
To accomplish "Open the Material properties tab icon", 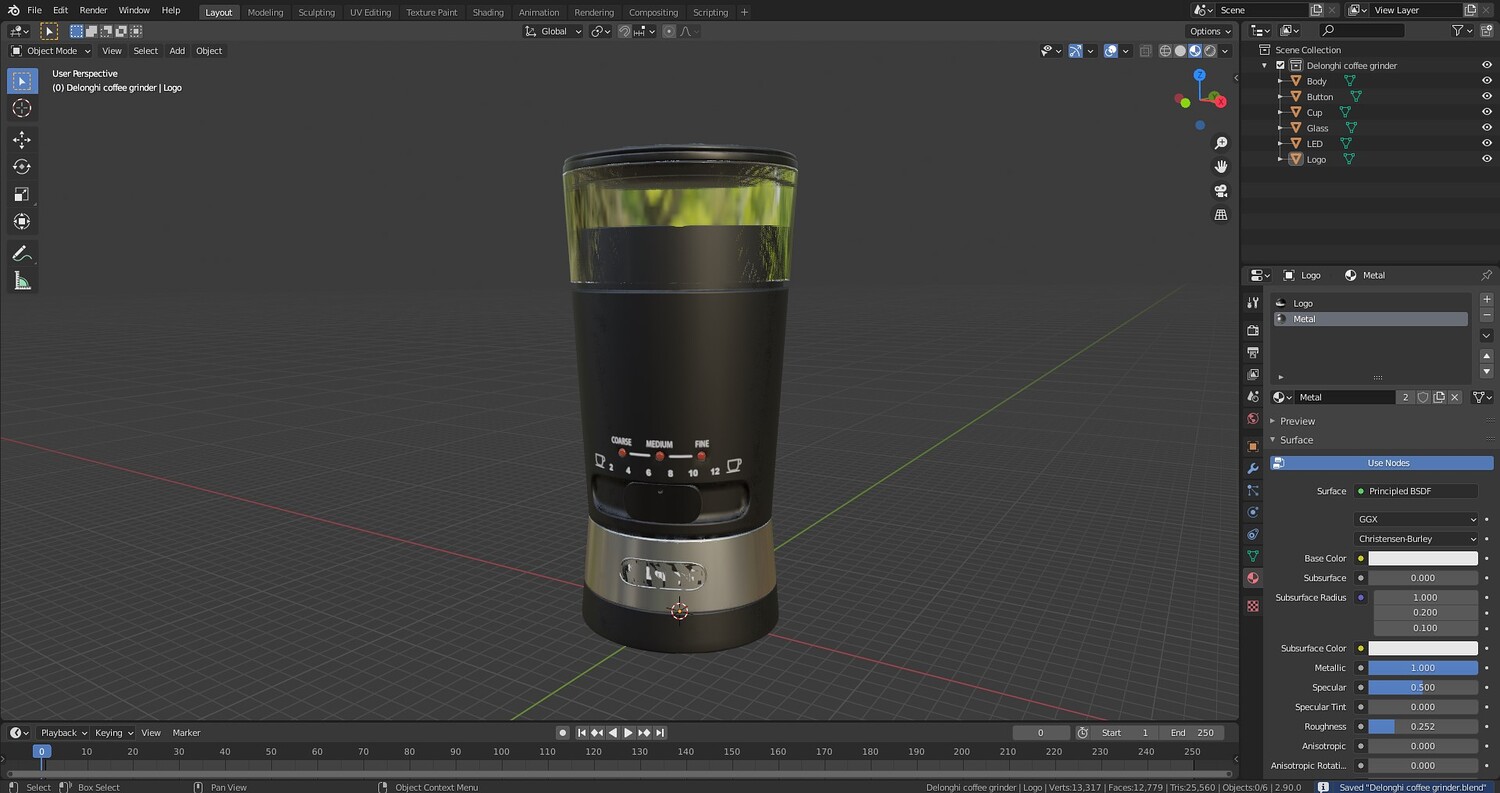I will pos(1253,578).
